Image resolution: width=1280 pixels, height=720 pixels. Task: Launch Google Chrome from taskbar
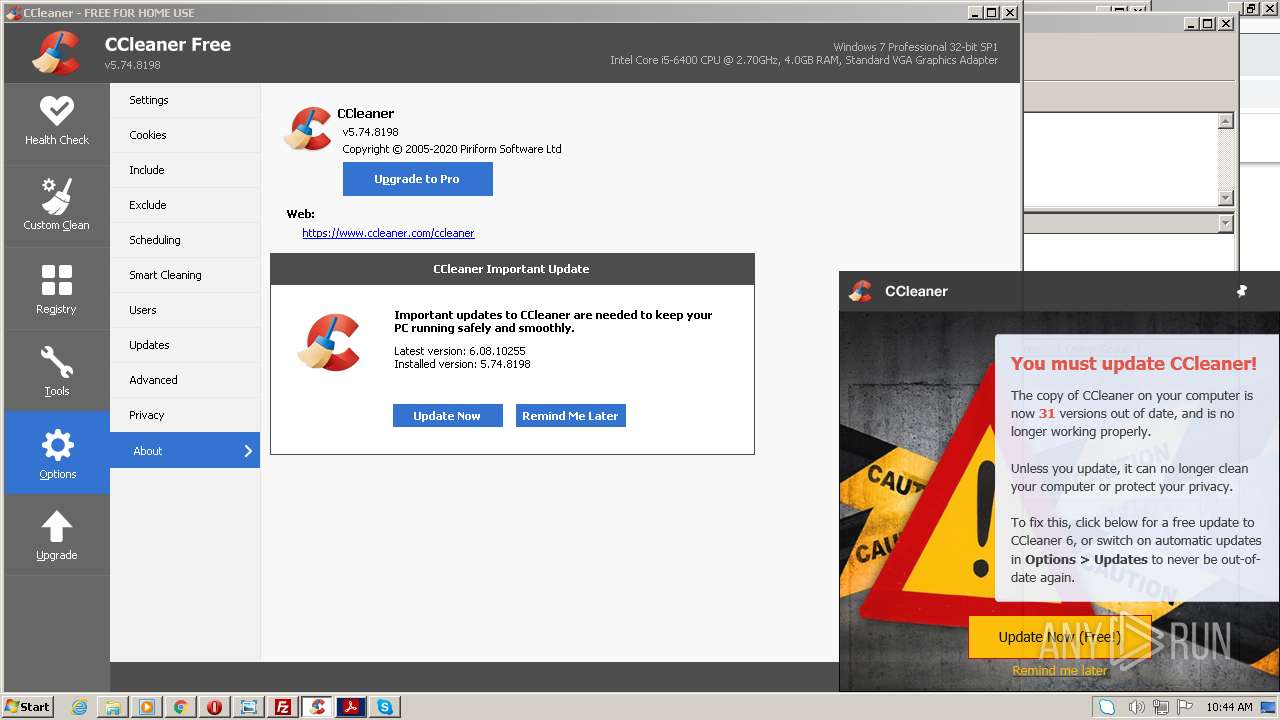tap(181, 707)
